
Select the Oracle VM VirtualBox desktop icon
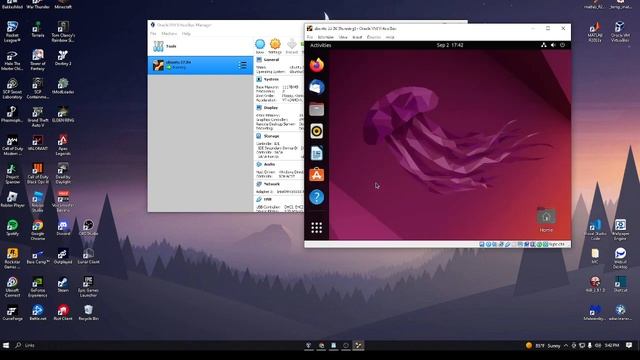(x=620, y=32)
